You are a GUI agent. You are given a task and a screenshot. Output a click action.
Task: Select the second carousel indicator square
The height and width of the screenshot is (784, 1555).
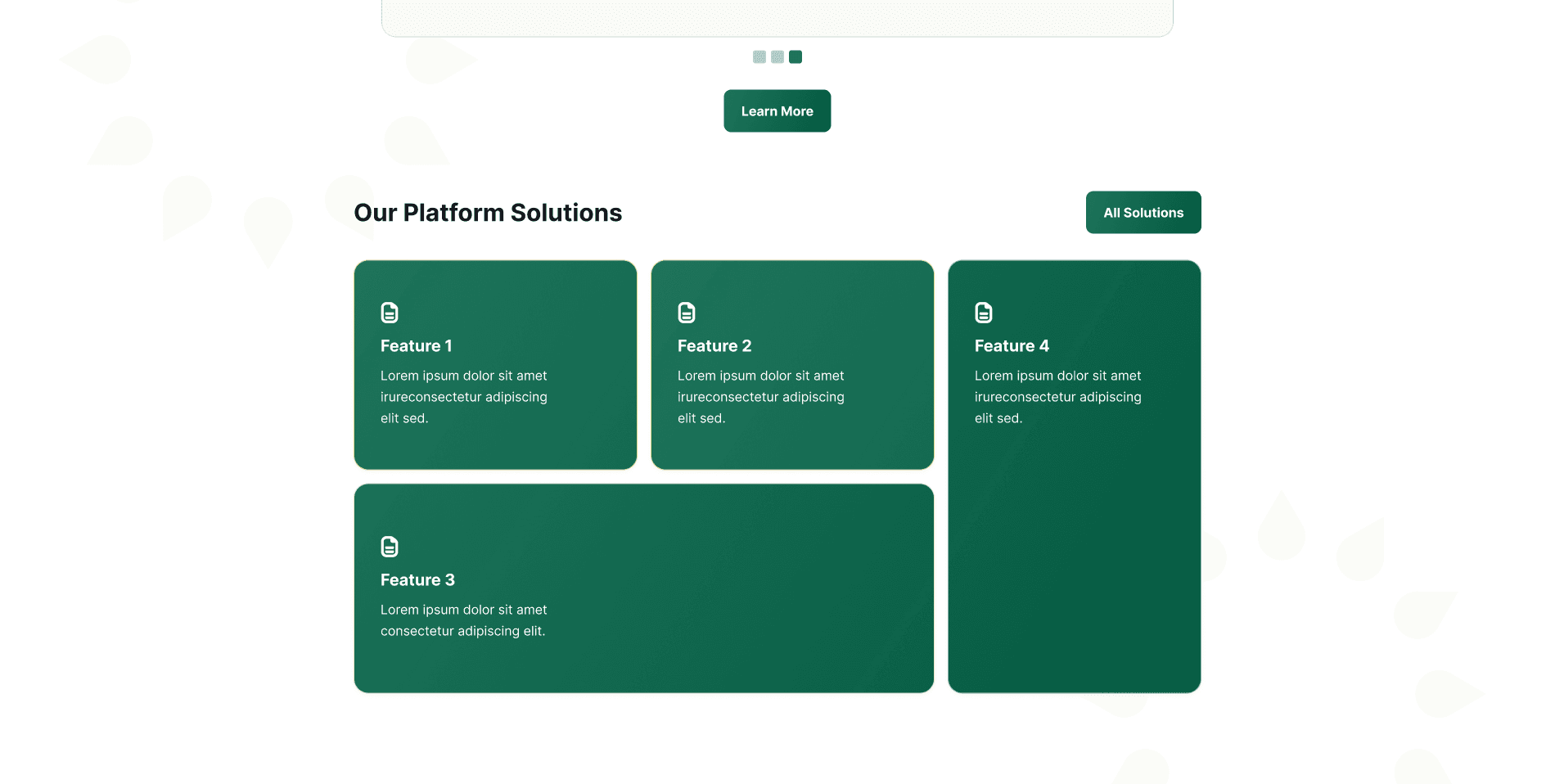click(x=777, y=56)
